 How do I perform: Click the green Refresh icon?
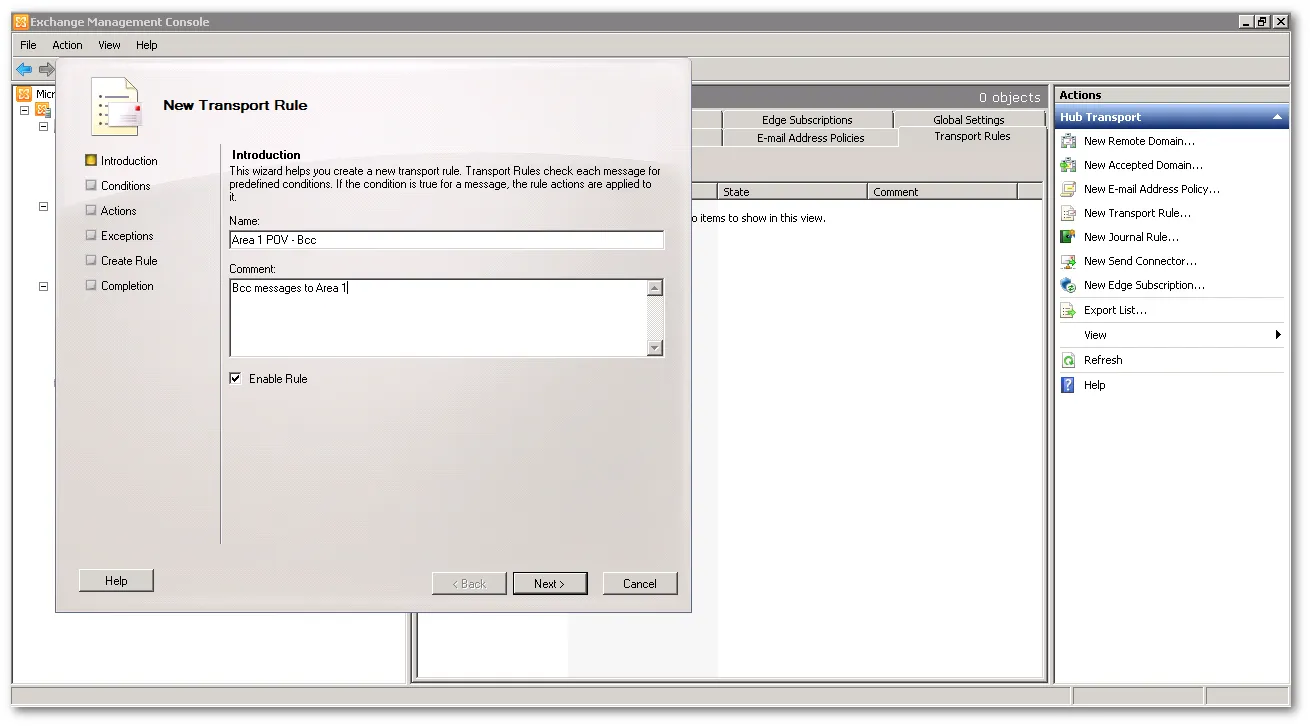1068,360
